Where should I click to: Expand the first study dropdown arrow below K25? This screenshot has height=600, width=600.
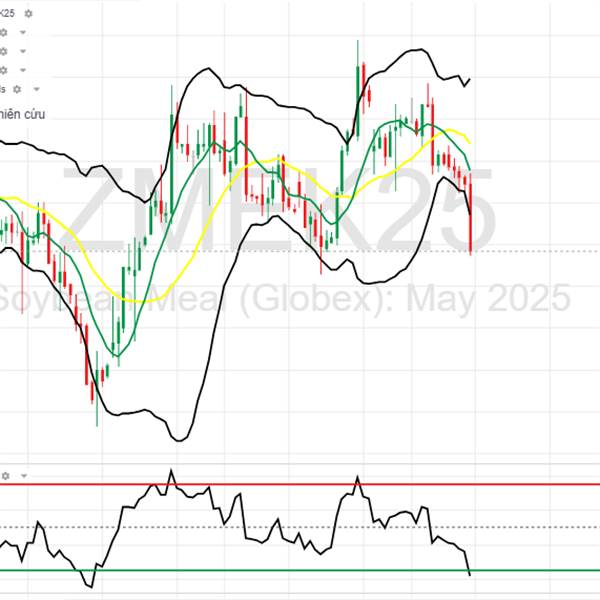[23, 33]
